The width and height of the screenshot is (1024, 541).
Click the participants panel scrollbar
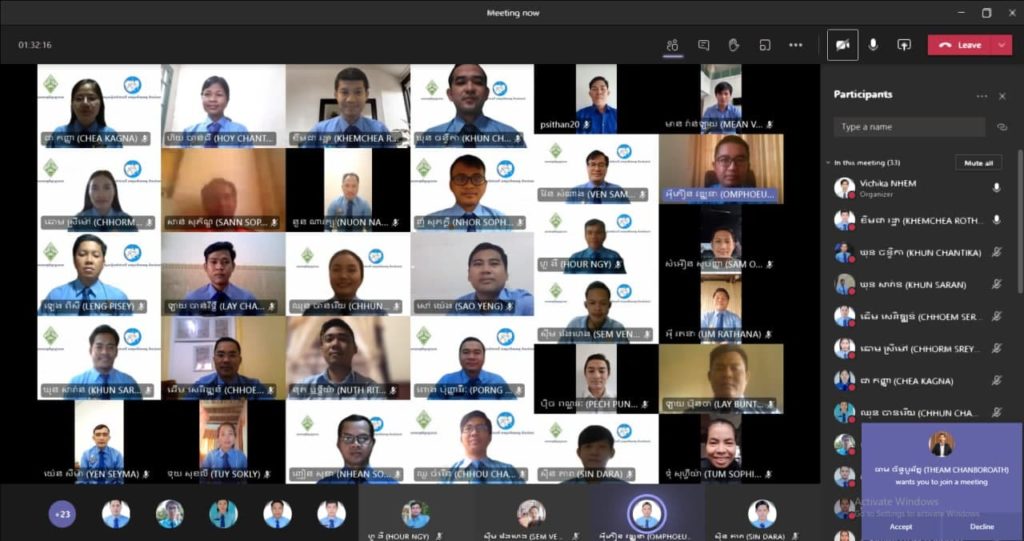tap(1019, 222)
